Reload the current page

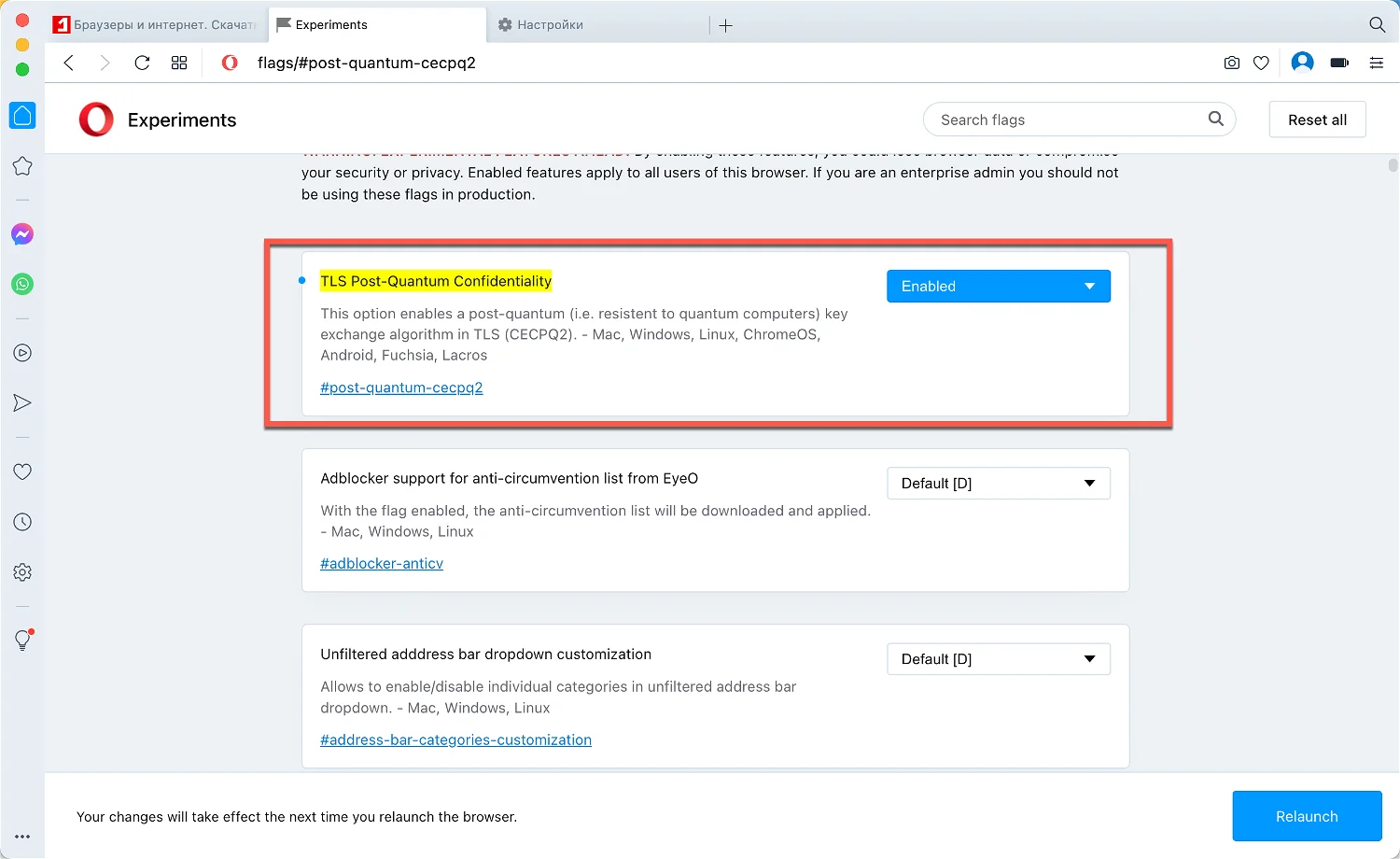click(142, 63)
